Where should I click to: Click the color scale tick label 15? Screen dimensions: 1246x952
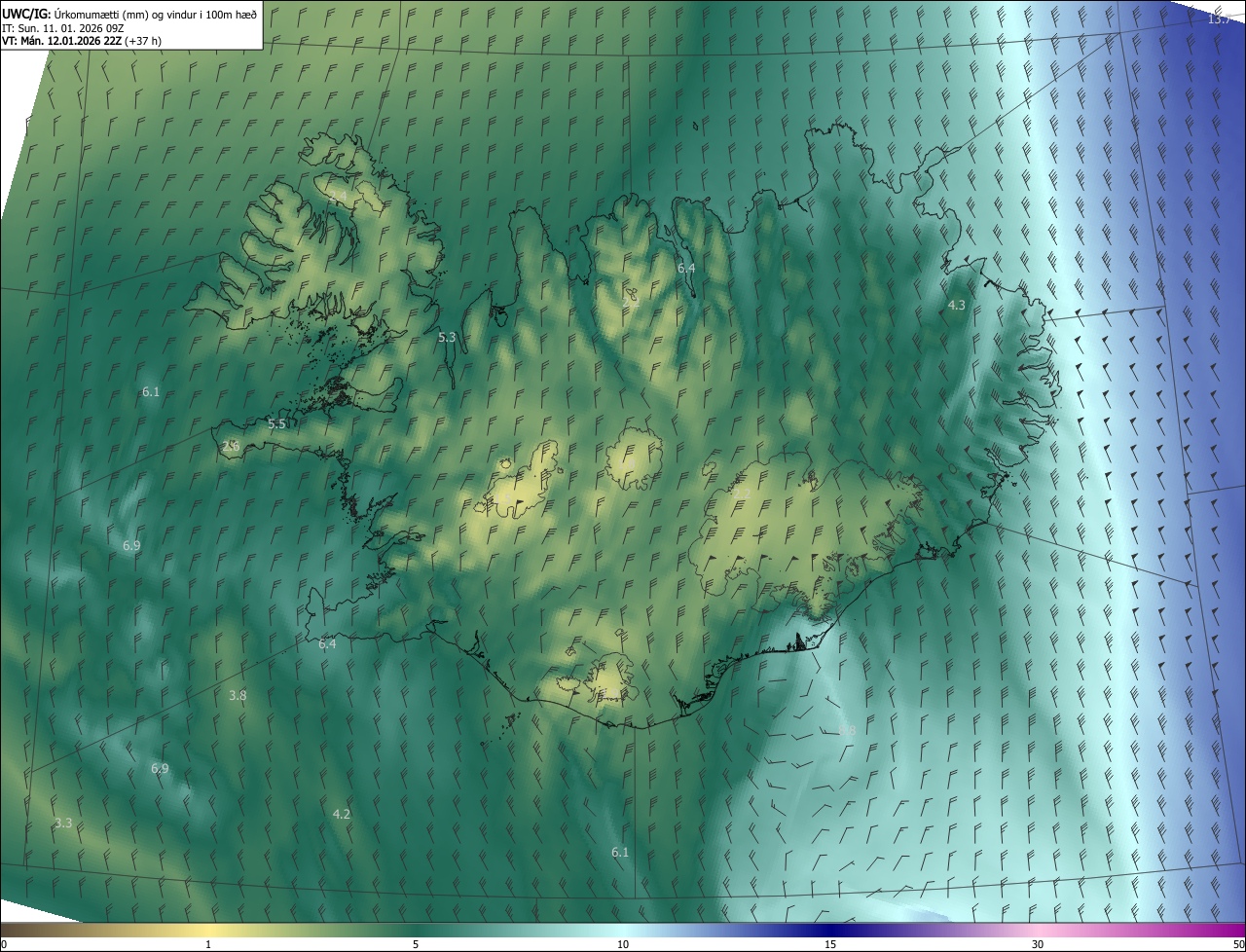coord(830,944)
